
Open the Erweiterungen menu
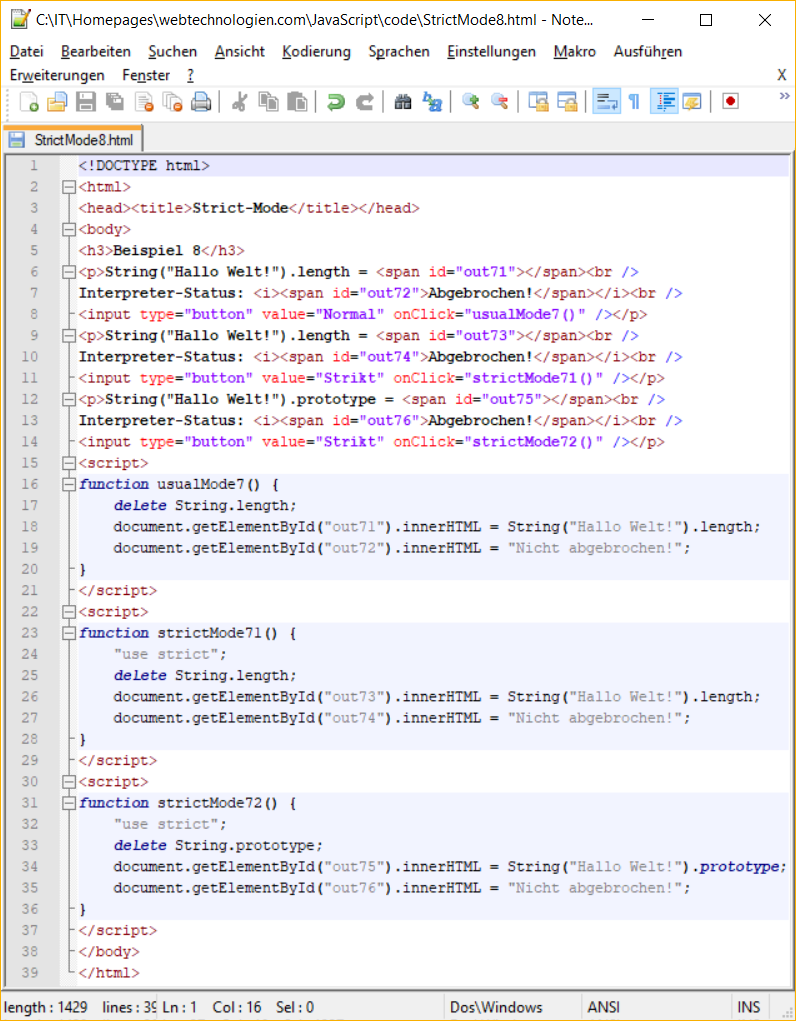(57, 75)
